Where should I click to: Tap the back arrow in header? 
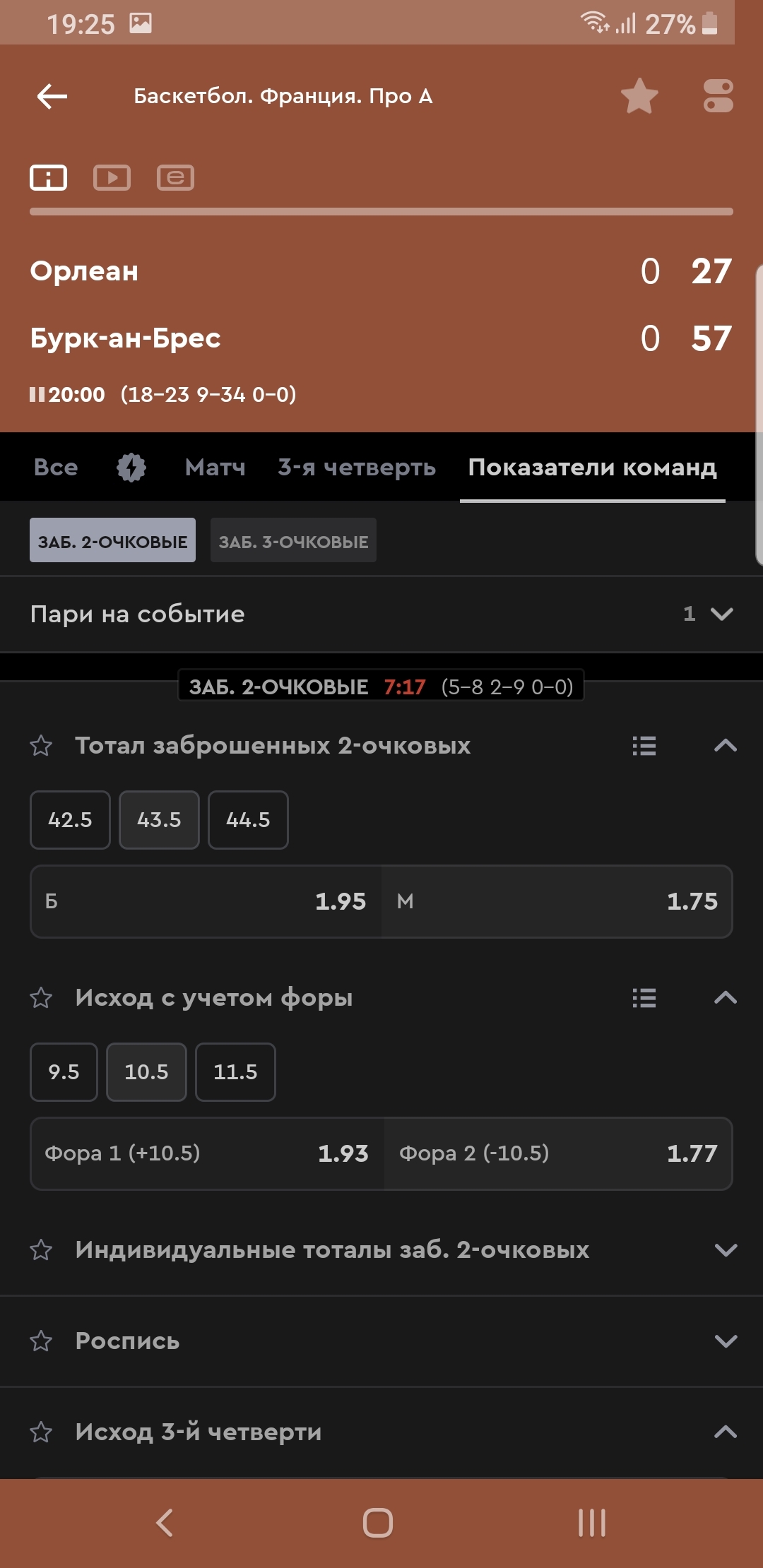52,96
